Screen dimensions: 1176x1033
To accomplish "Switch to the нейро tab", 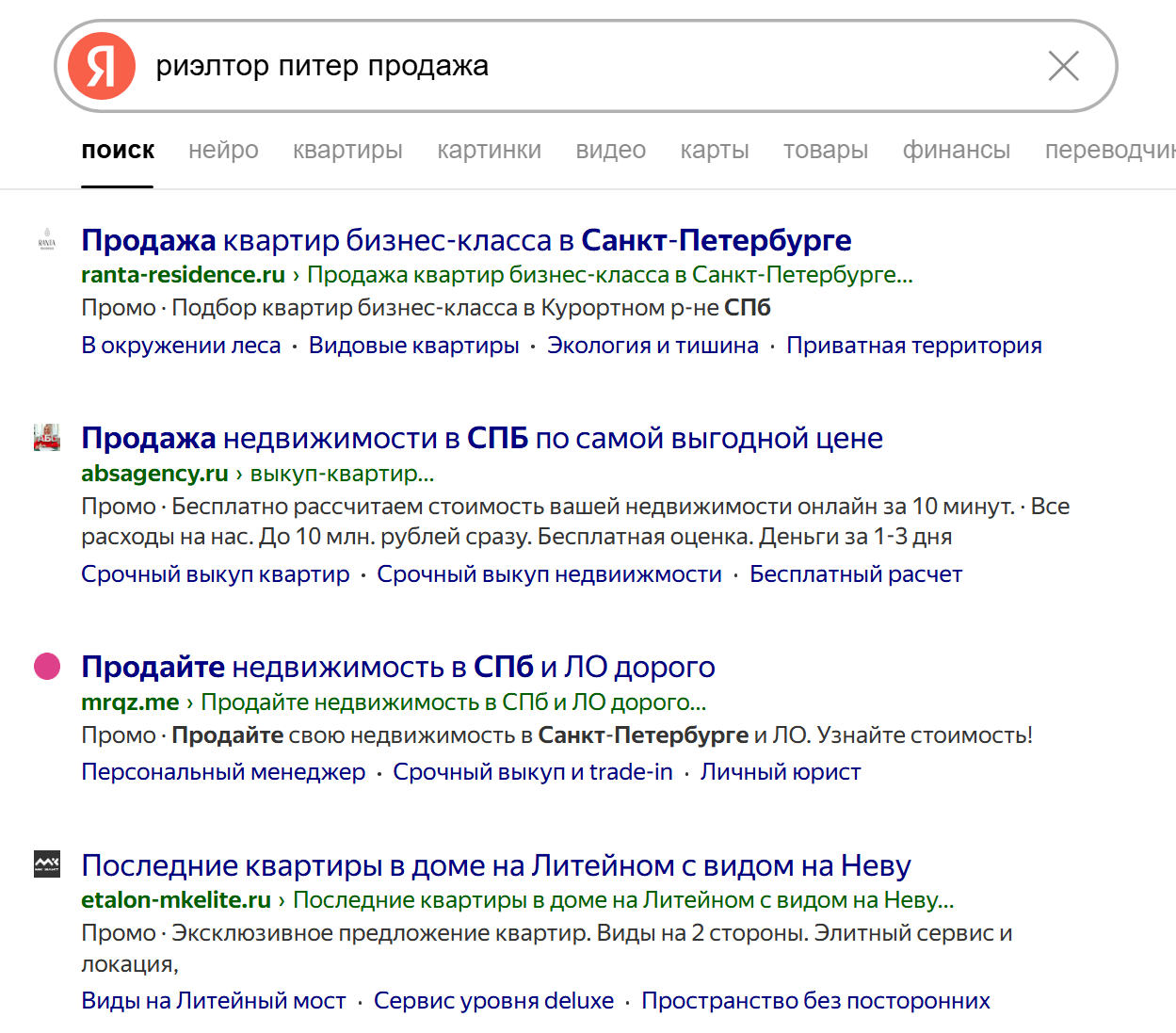I will (223, 151).
